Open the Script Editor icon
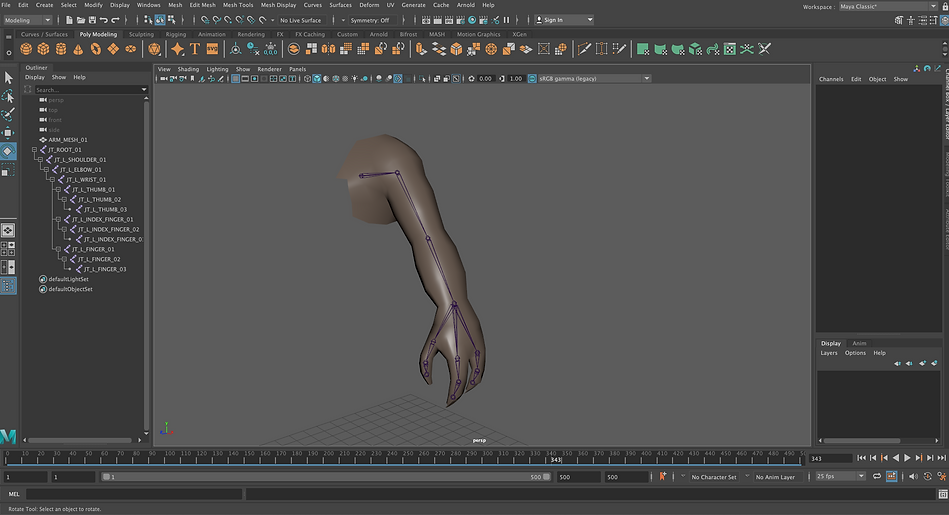 click(x=943, y=494)
